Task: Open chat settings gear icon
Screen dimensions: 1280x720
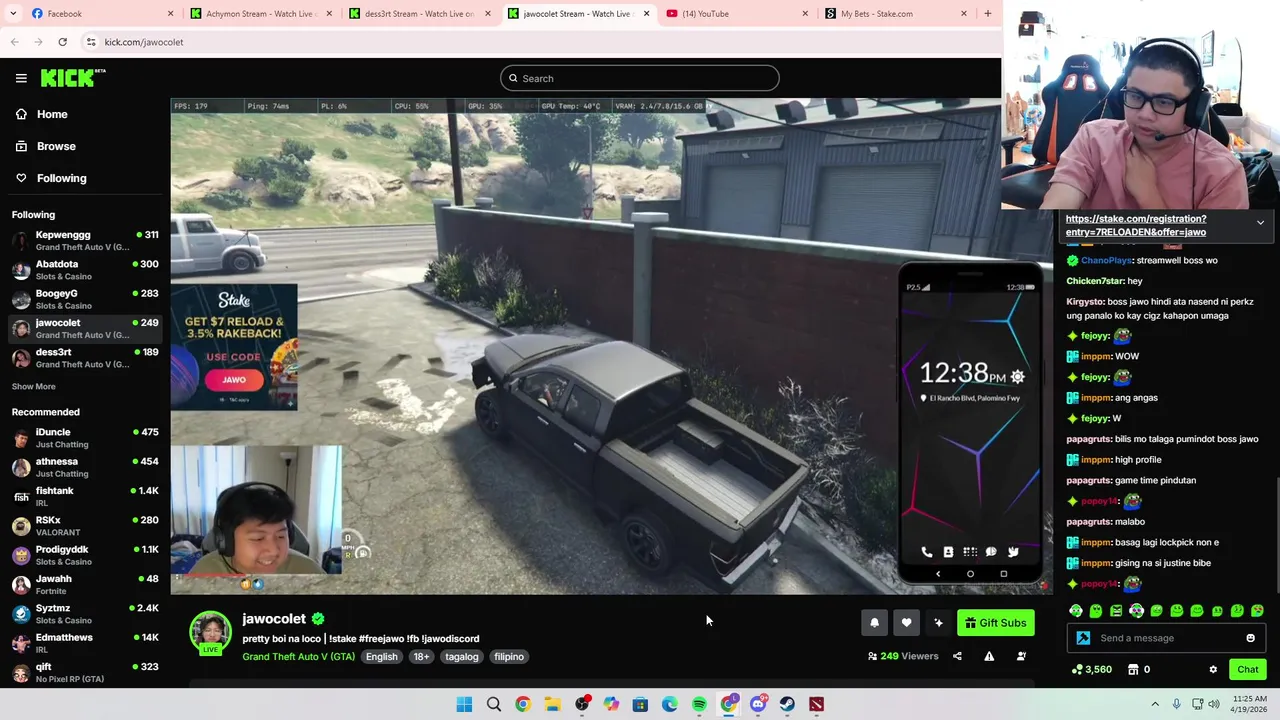Action: [1213, 670]
